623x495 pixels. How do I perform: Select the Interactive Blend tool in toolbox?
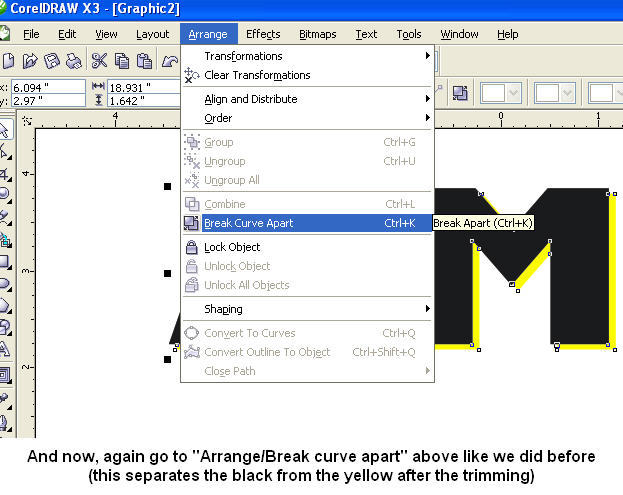(5, 375)
